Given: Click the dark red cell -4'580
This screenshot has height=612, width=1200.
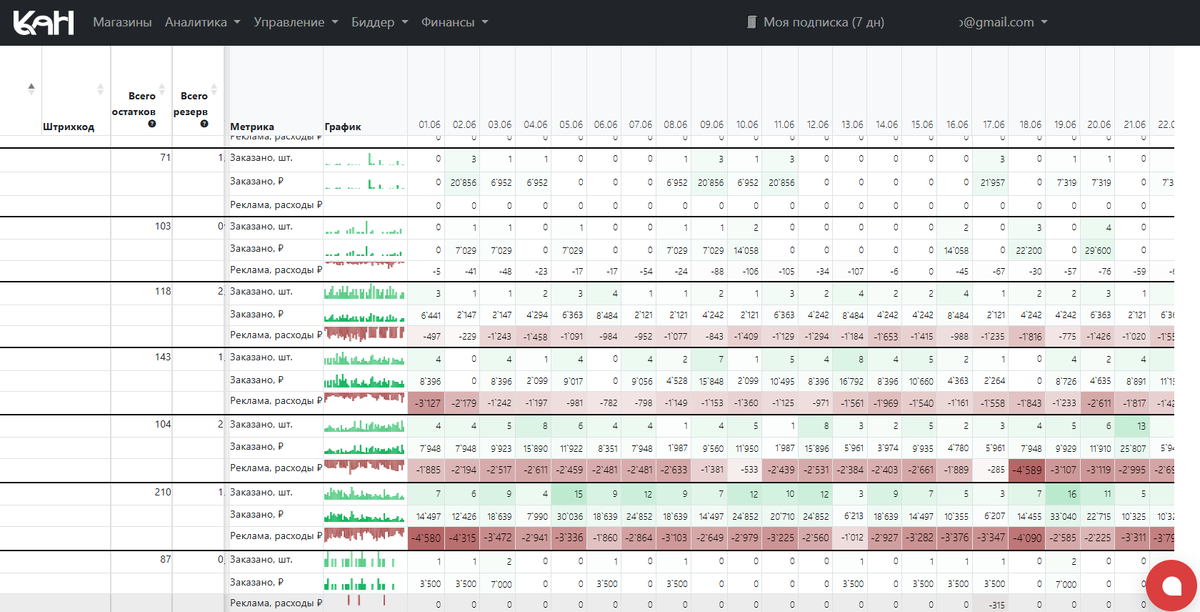Looking at the screenshot, I should (425, 536).
